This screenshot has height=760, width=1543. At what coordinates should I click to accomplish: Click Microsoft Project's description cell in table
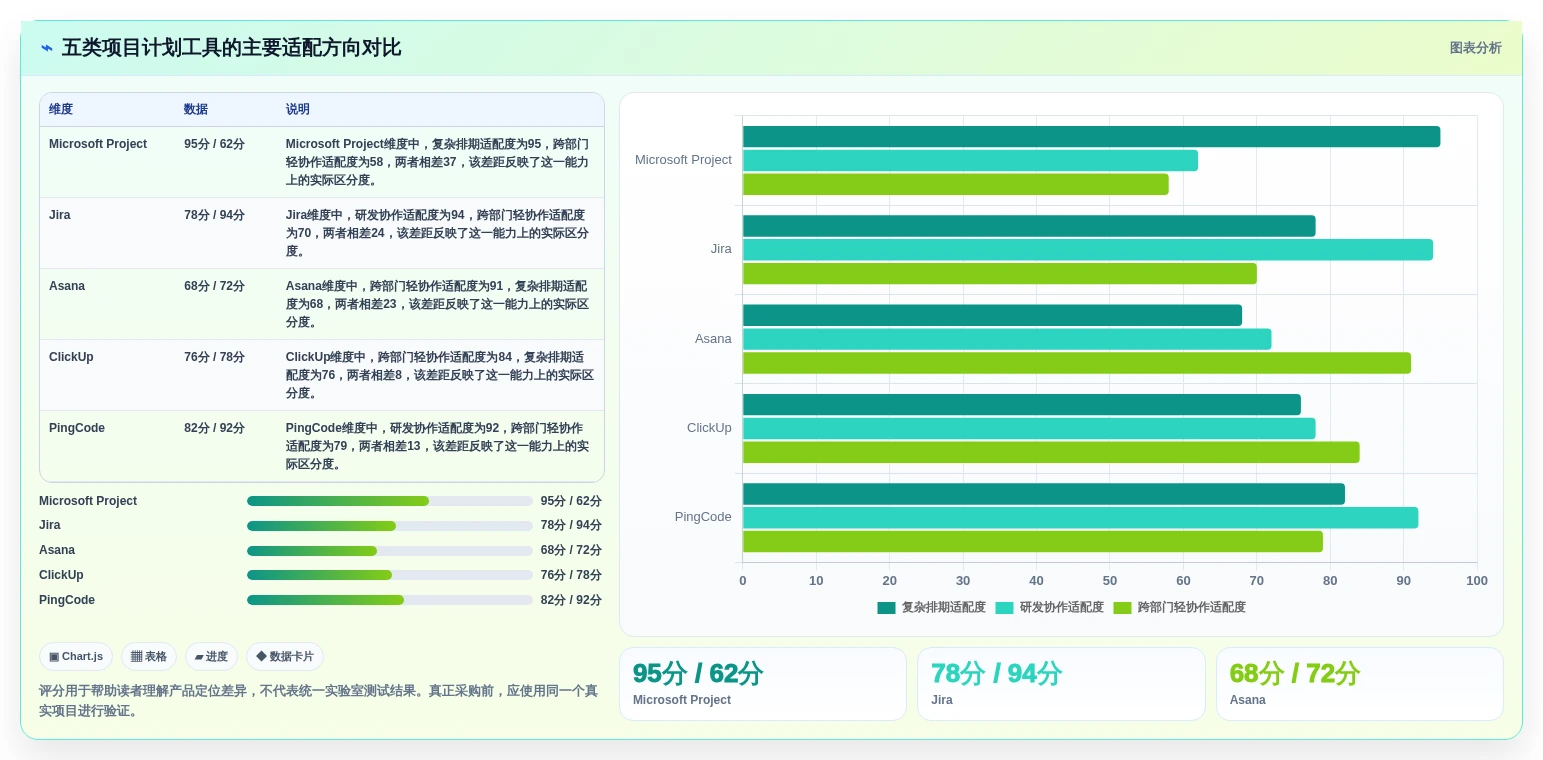click(438, 162)
